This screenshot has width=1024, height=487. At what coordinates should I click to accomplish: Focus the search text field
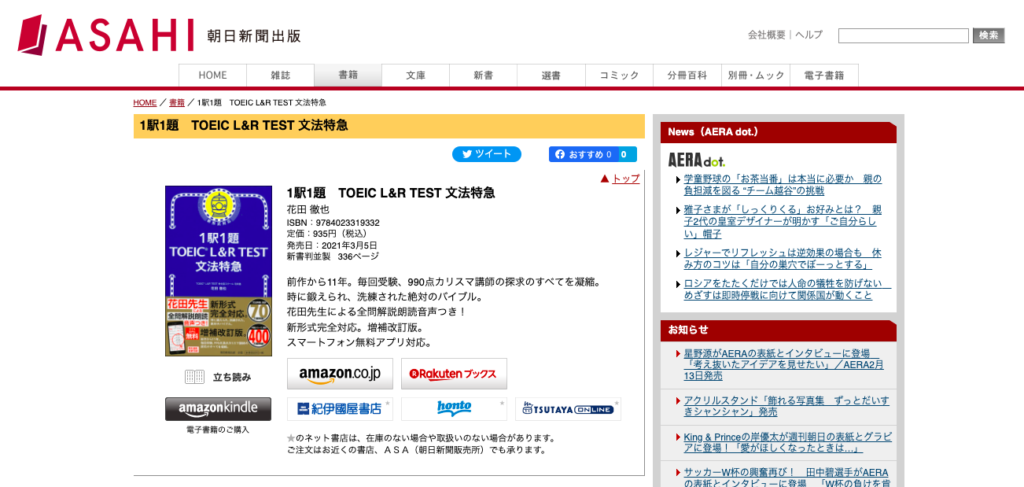pyautogui.click(x=903, y=36)
